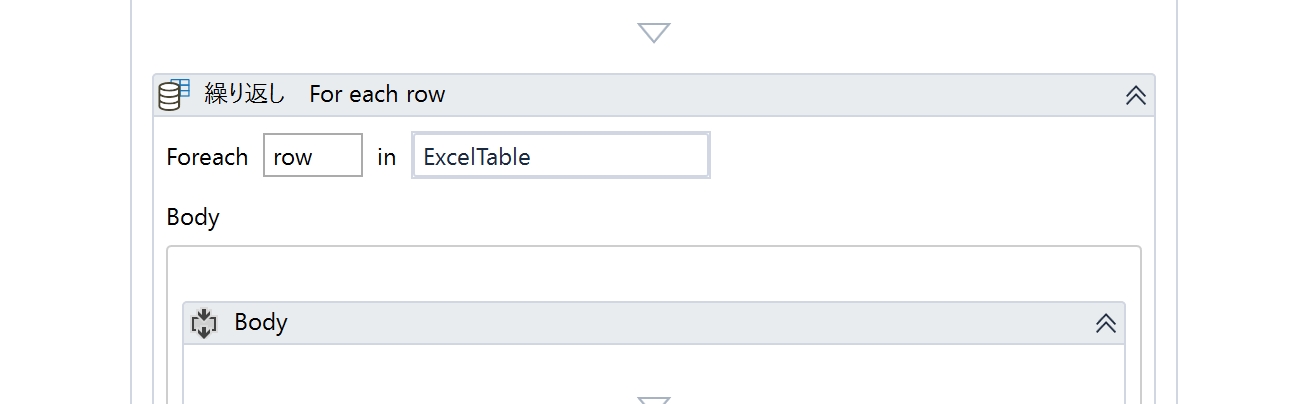Screen dimensions: 1315x404
Task: Click the '繰り返し' text in activity title
Action: (x=245, y=94)
